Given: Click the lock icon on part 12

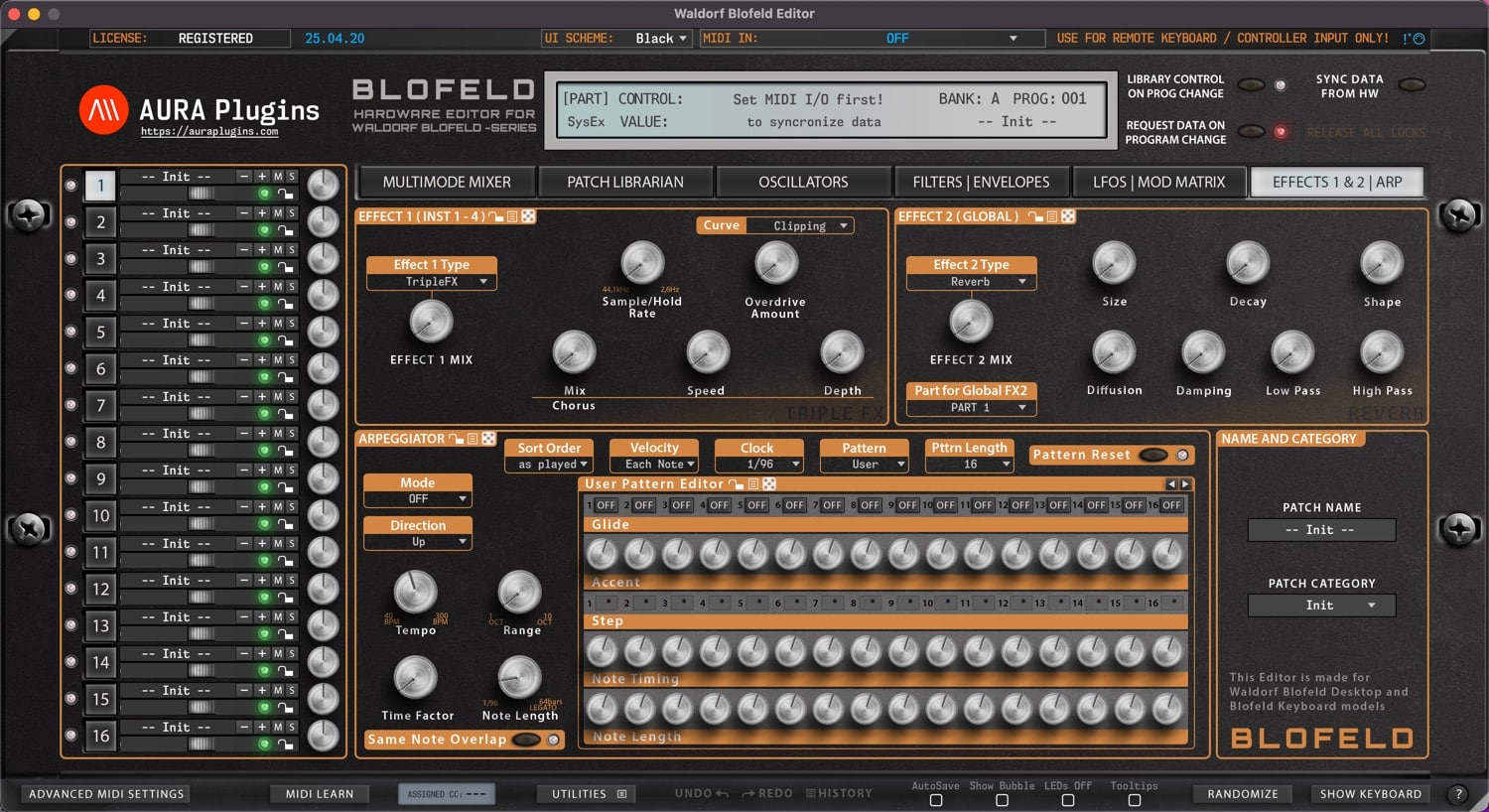Looking at the screenshot, I should pyautogui.click(x=286, y=598).
